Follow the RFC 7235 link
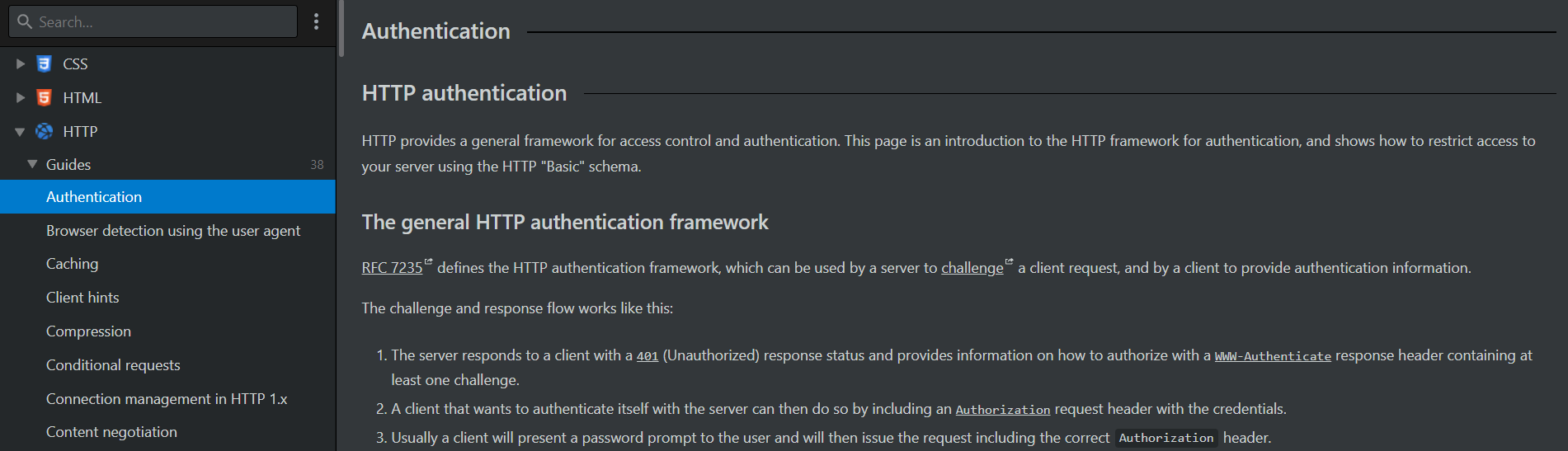 pyautogui.click(x=392, y=268)
